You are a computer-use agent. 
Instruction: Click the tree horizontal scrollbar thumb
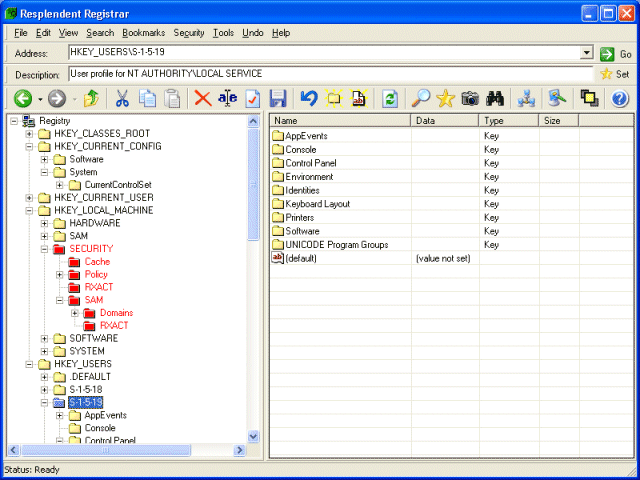pos(105,450)
